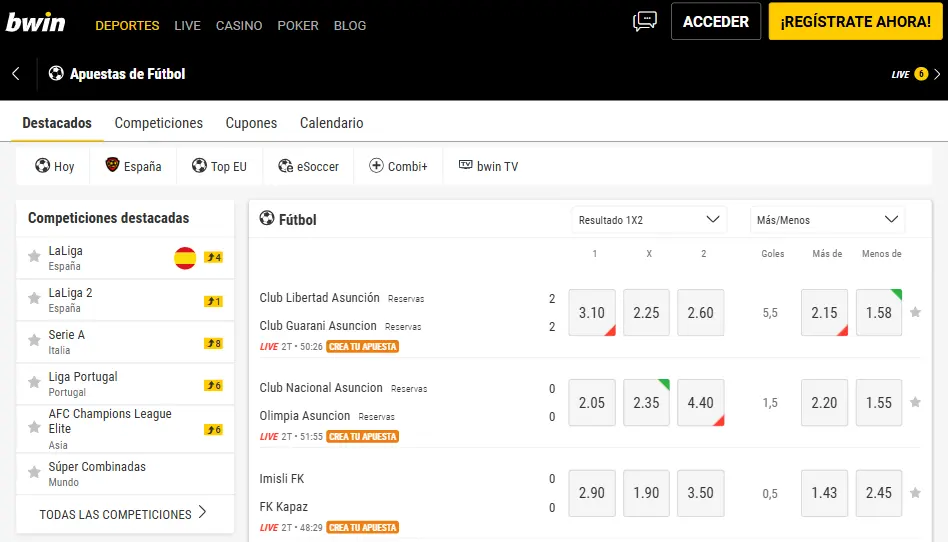The image size is (948, 542).
Task: Select Más de 0,5 at 1.43
Action: click(x=824, y=493)
